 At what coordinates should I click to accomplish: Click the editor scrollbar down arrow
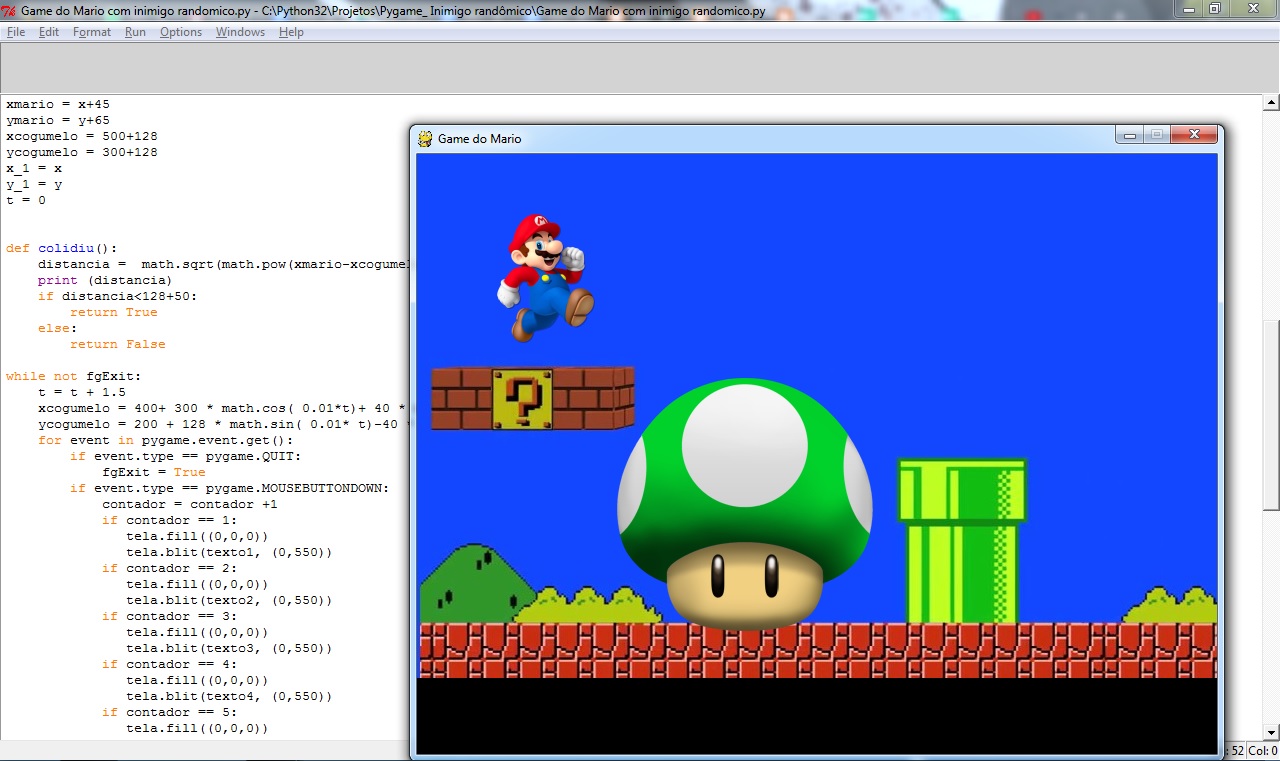pyautogui.click(x=1271, y=731)
